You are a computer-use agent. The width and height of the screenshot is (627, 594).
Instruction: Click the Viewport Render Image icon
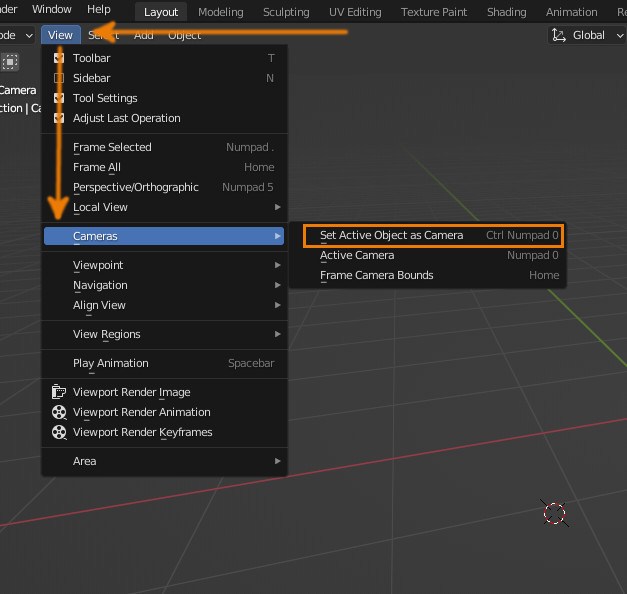click(x=59, y=392)
